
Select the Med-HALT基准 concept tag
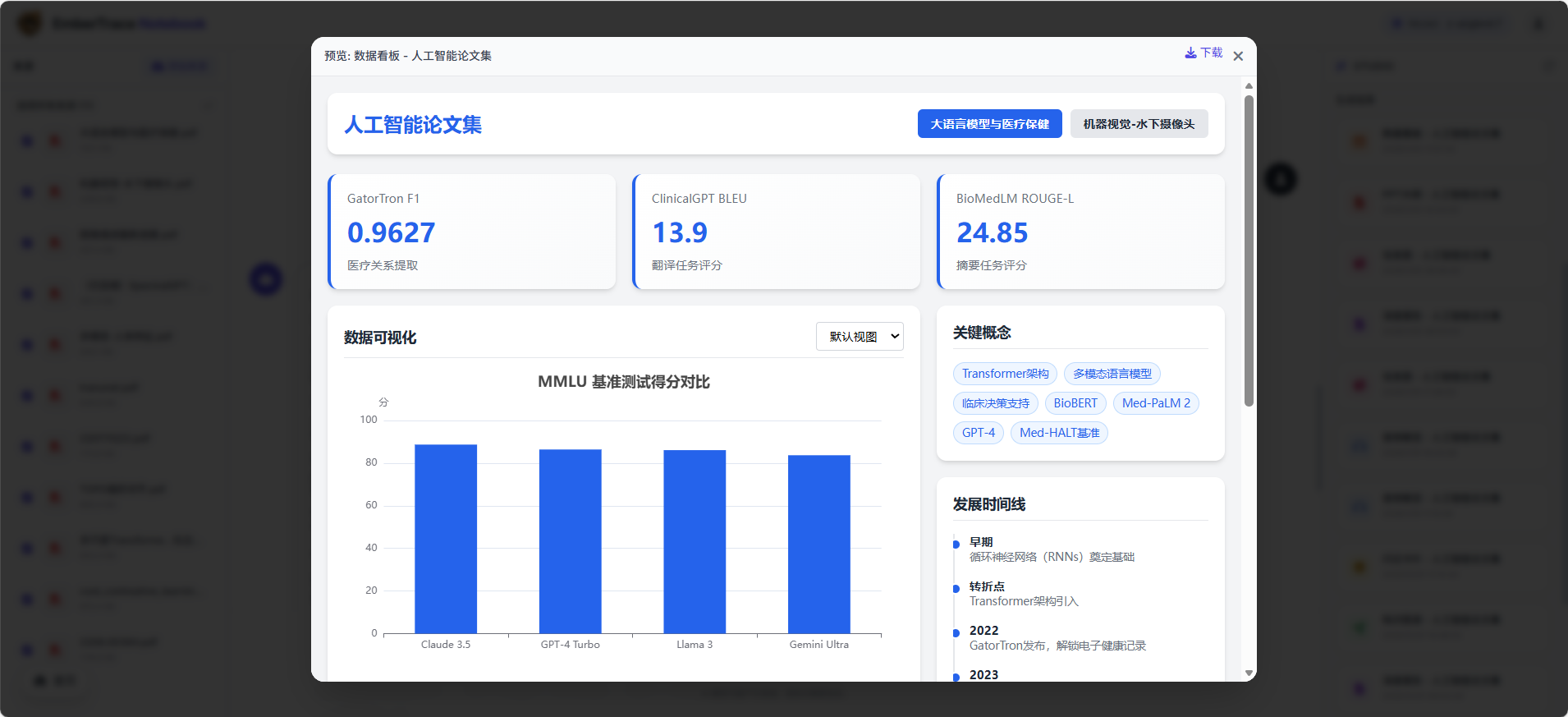(x=1059, y=433)
